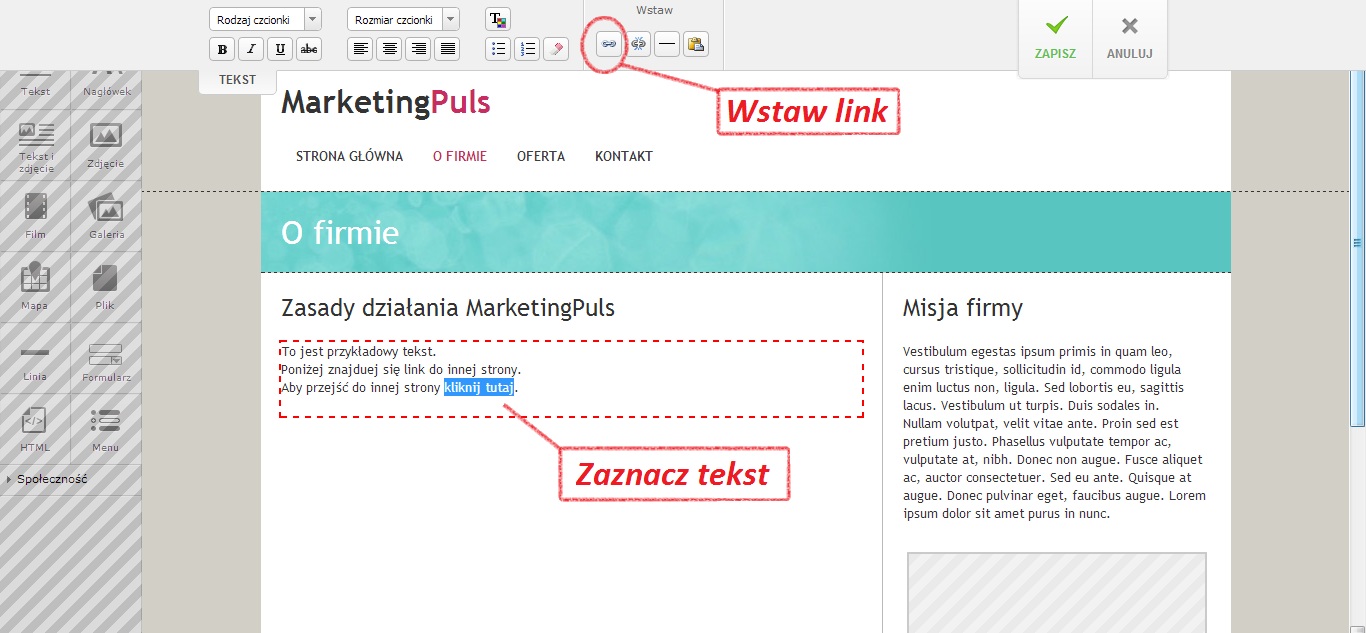This screenshot has width=1366, height=633.
Task: Expand the Społeczność section
Action: coord(51,480)
